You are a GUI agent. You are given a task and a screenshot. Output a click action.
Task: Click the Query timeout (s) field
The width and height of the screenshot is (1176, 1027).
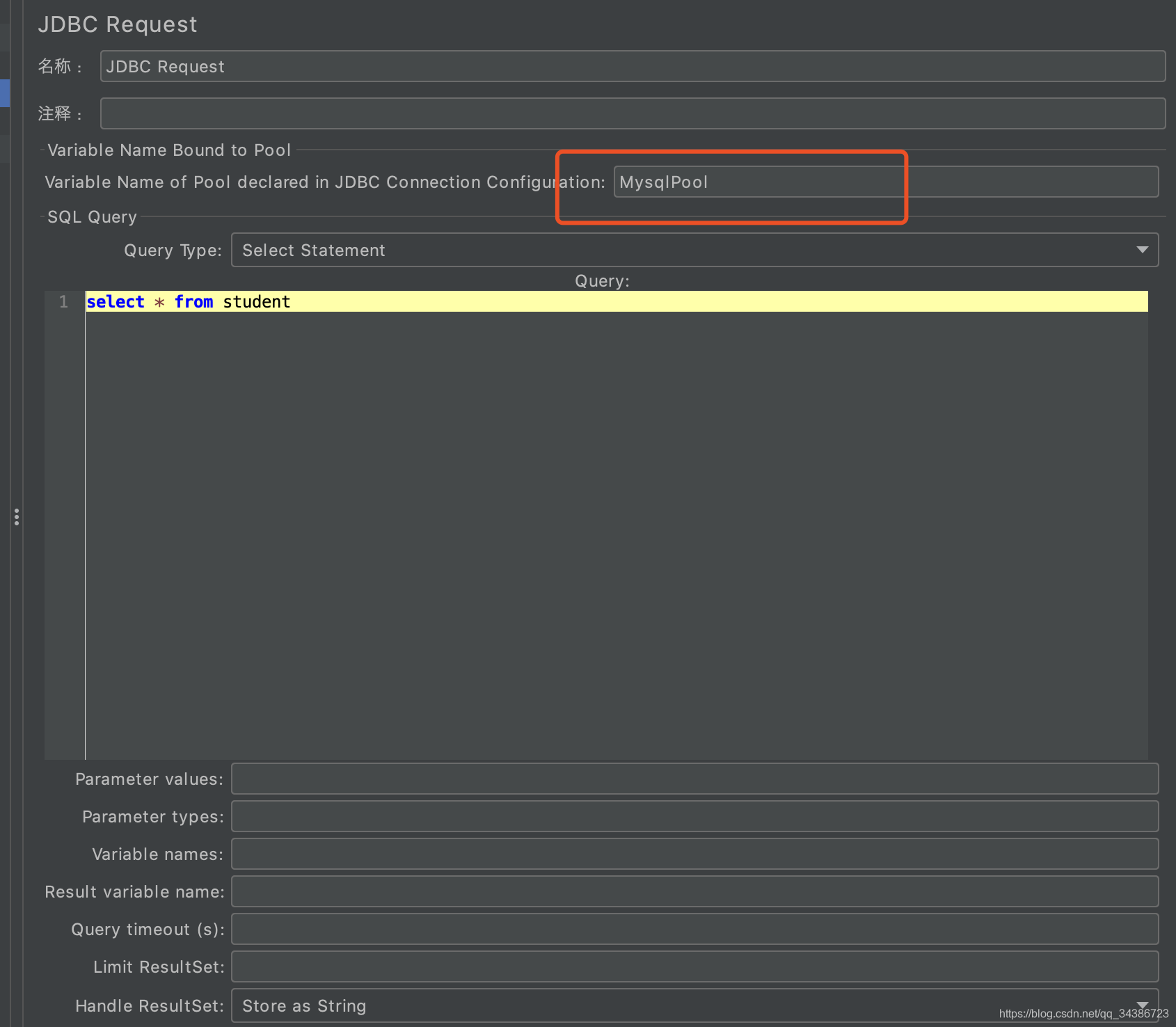pos(694,929)
